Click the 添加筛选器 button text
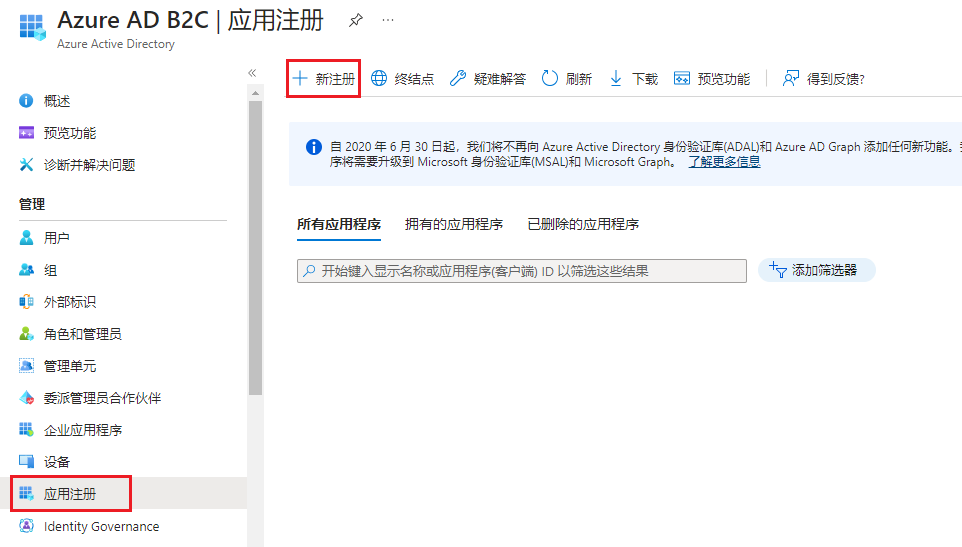 pyautogui.click(x=825, y=270)
